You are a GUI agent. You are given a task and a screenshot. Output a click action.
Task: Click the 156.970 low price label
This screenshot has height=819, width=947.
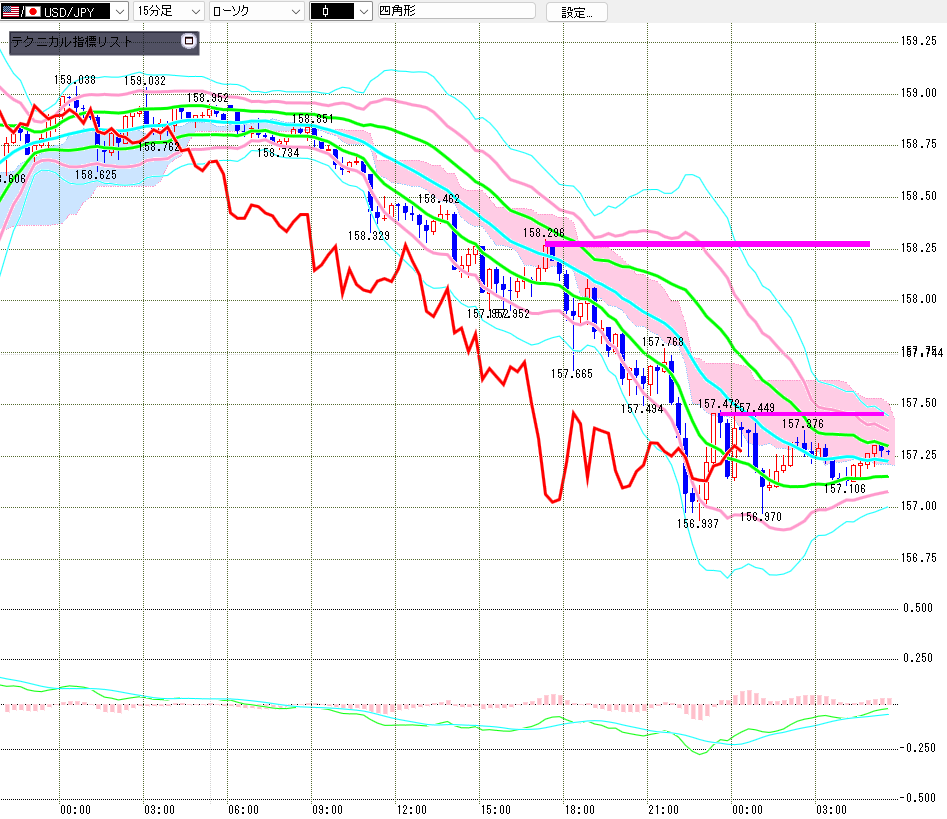click(761, 516)
